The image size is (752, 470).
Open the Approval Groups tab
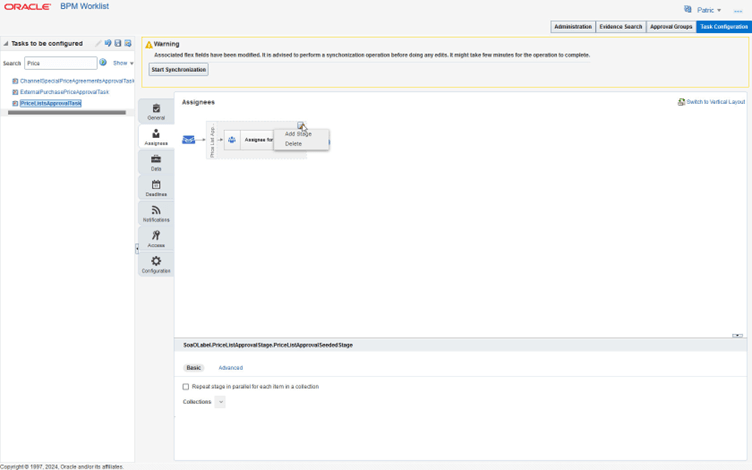(671, 27)
